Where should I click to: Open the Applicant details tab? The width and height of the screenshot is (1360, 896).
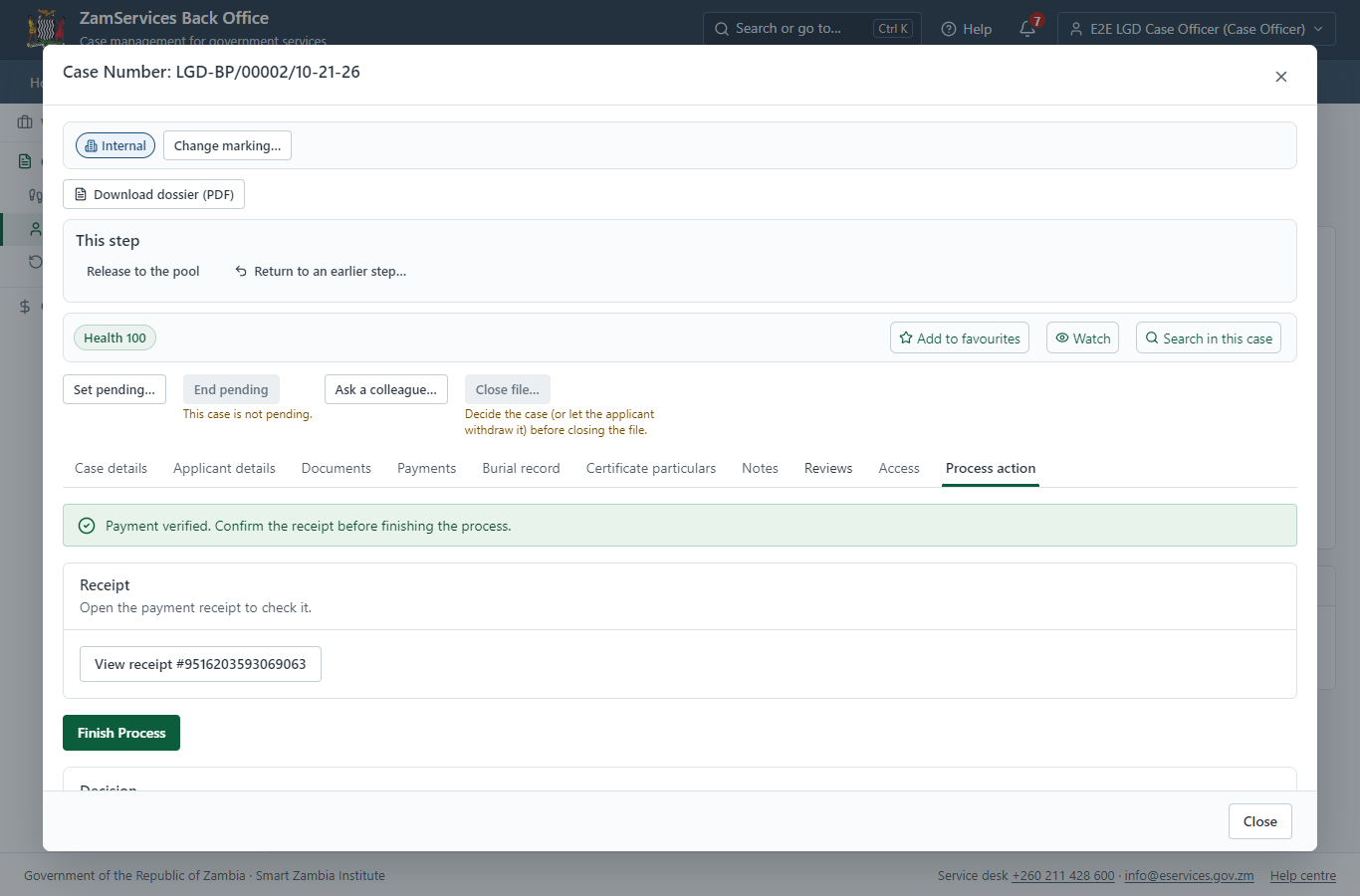224,469
